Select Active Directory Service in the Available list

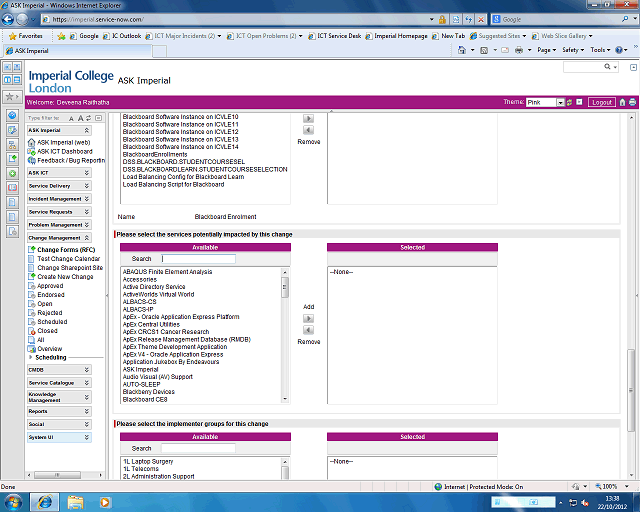154,287
